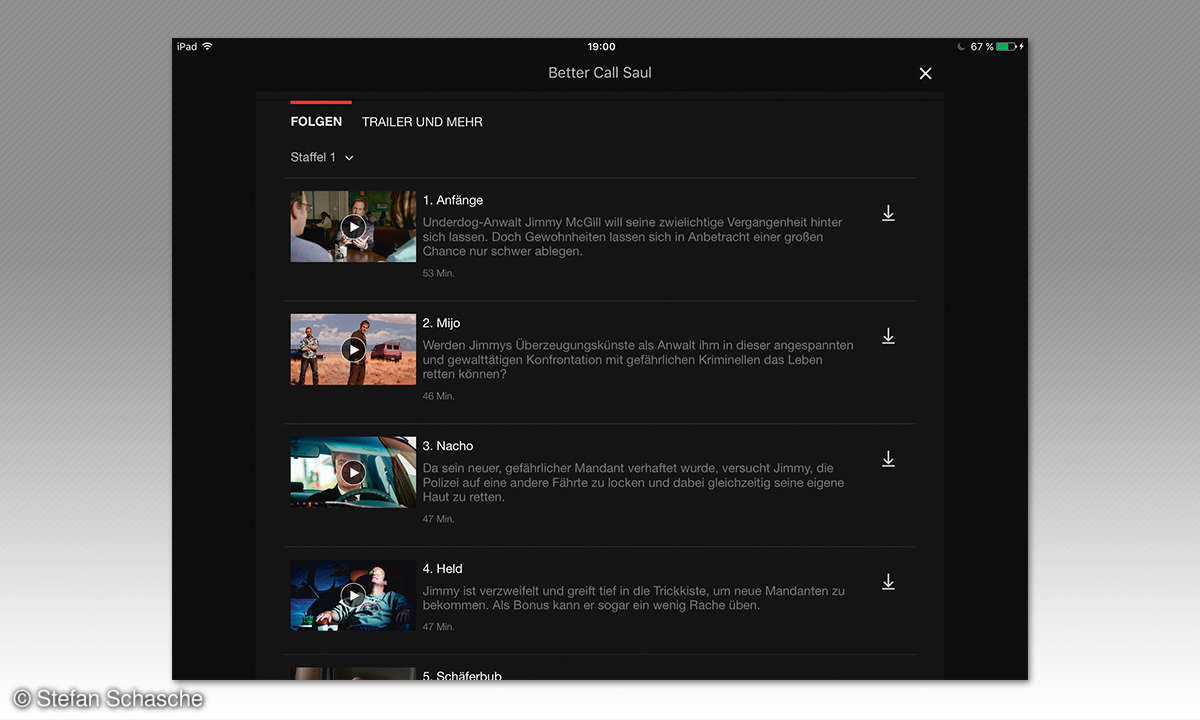Play episode 1 Anfänge thumbnail
This screenshot has width=1200, height=720.
tap(353, 227)
